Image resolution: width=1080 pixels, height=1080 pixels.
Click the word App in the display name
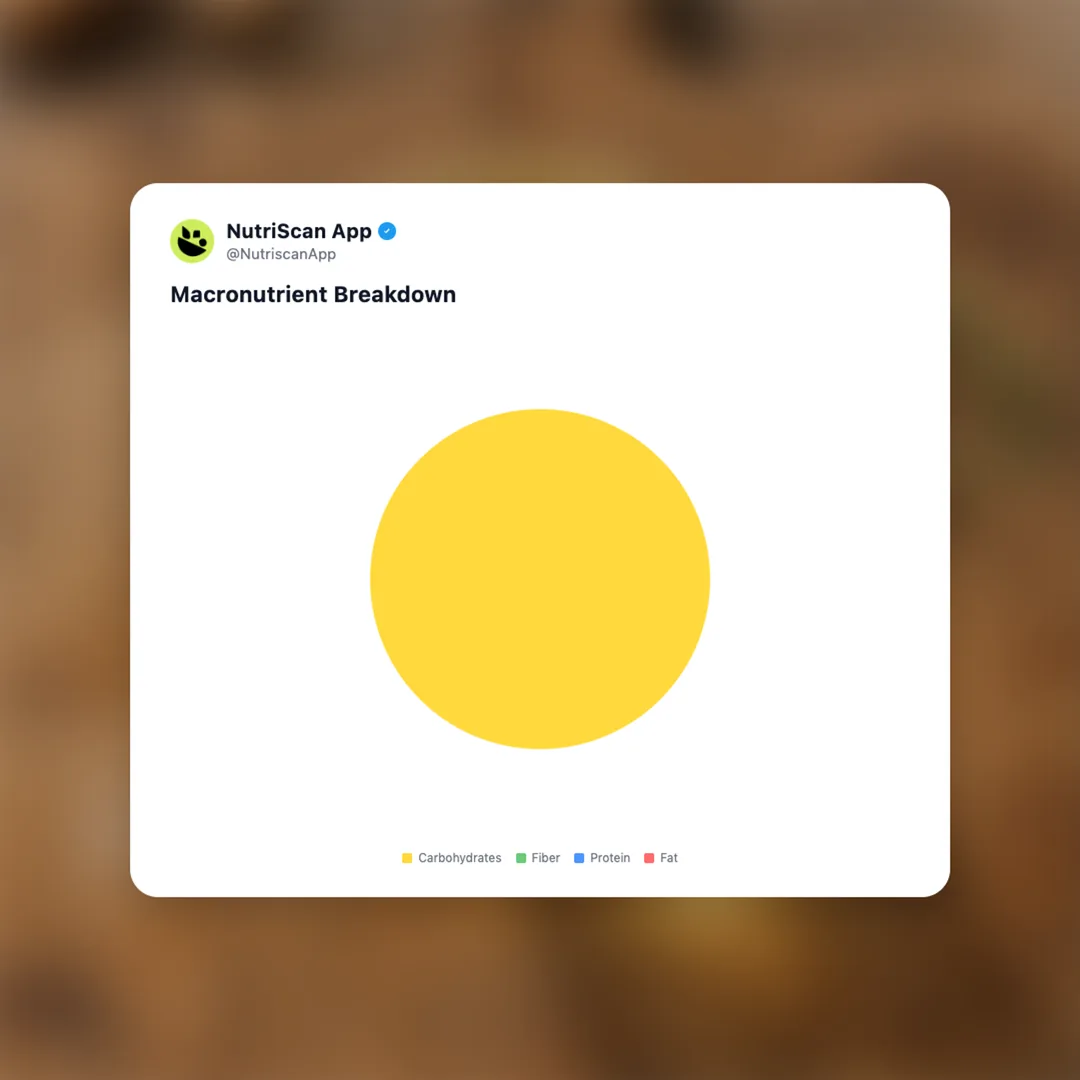click(x=351, y=233)
